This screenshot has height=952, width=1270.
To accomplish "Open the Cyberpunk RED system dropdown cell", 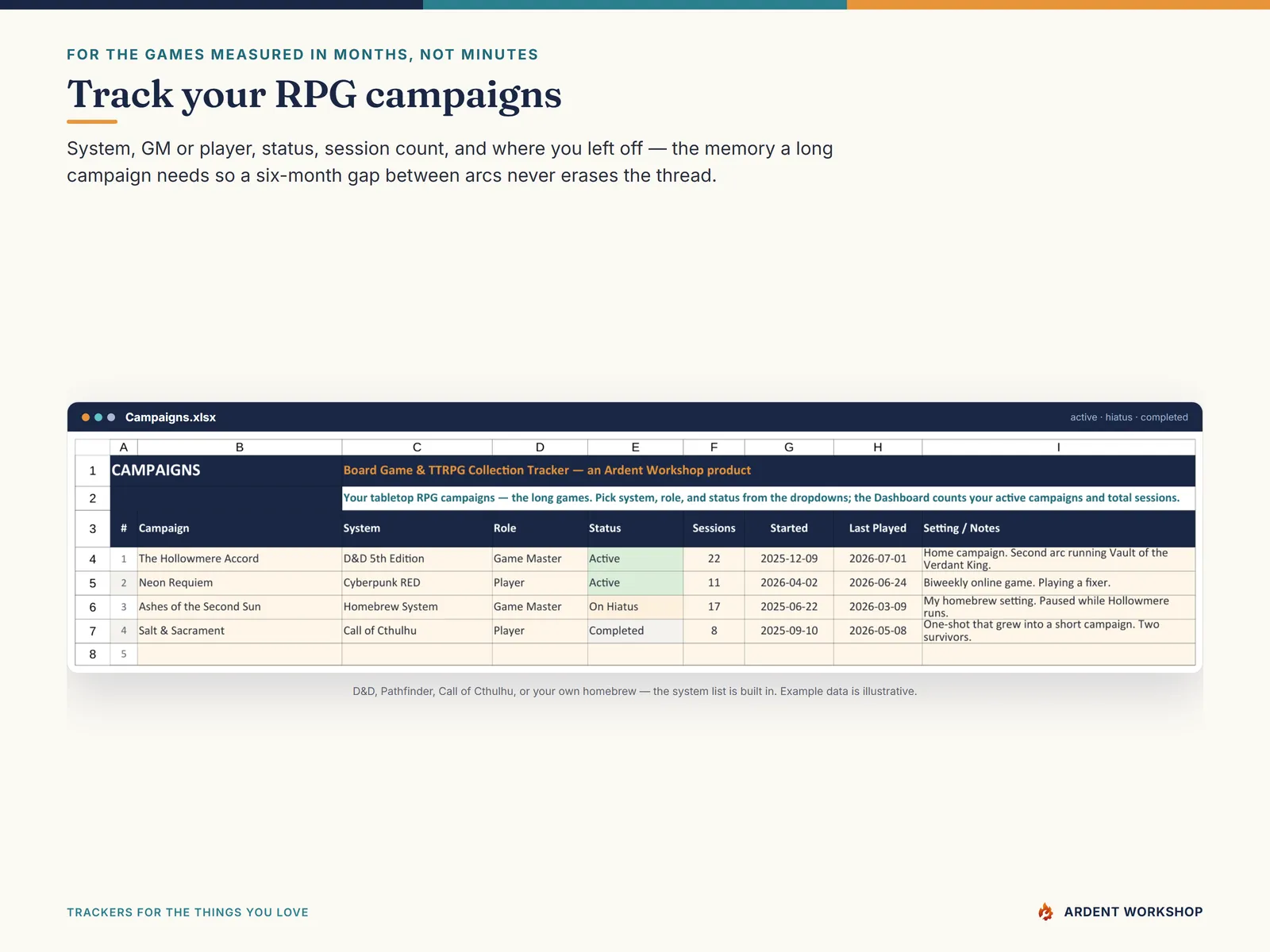I will click(417, 583).
